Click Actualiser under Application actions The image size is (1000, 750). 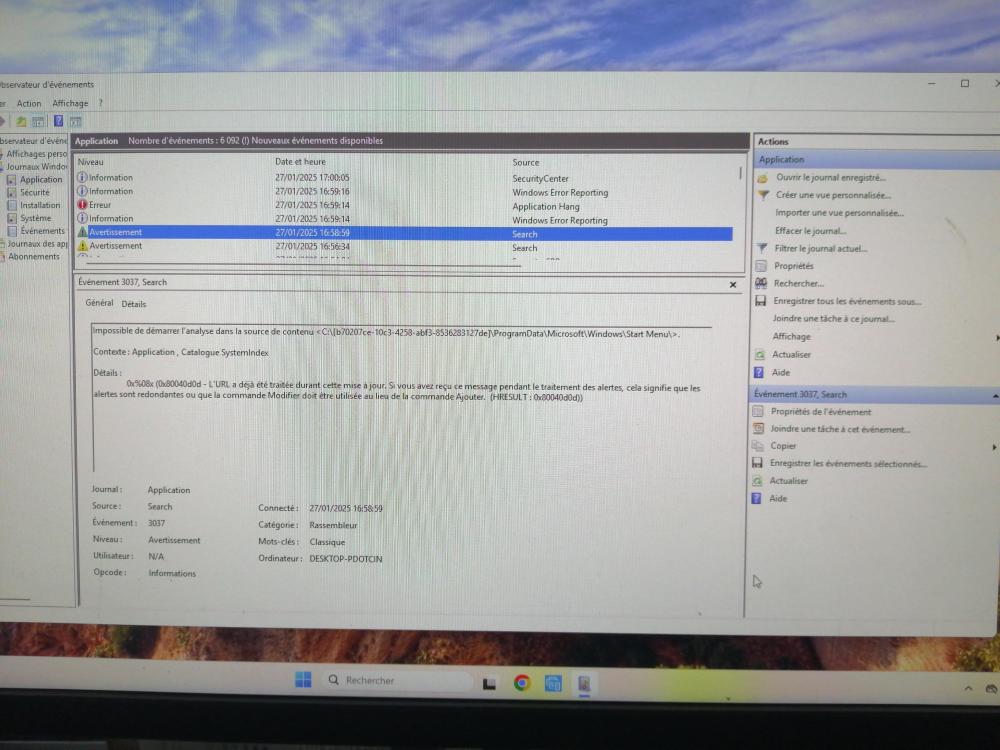pyautogui.click(x=791, y=355)
